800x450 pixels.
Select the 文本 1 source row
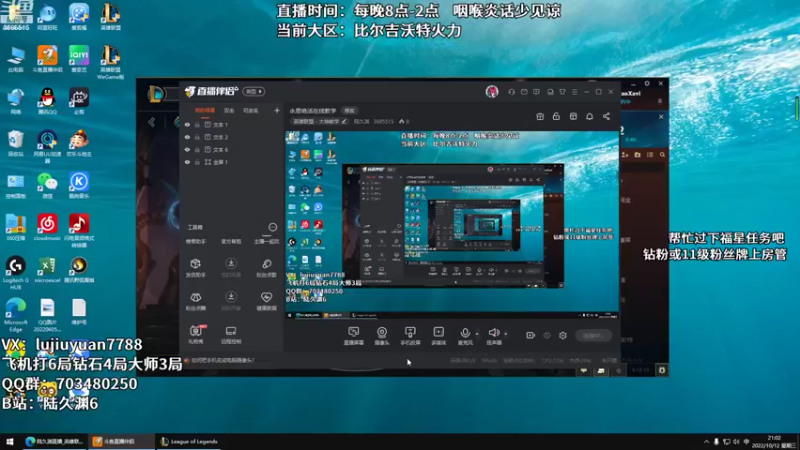pos(232,124)
